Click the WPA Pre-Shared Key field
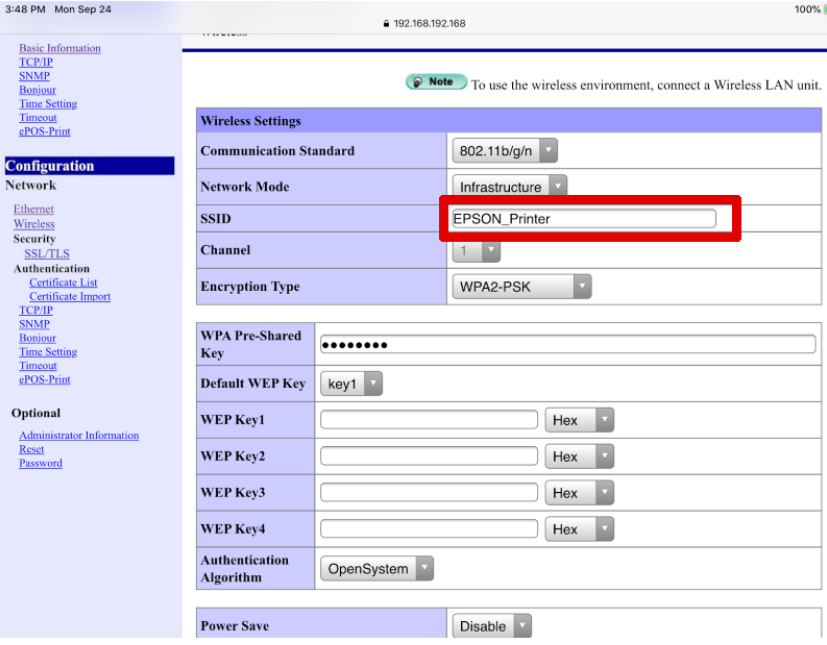The height and width of the screenshot is (645, 827). 567,345
